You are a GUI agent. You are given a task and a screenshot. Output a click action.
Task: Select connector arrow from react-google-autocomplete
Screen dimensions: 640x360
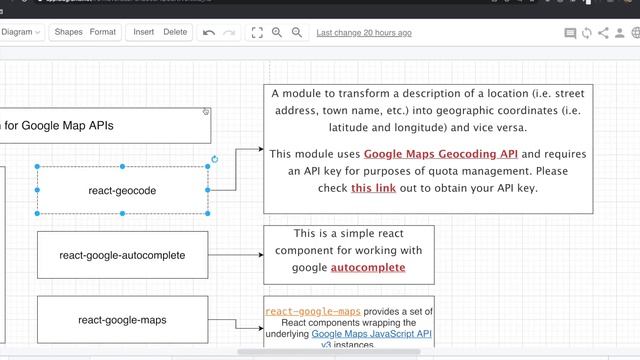click(236, 255)
